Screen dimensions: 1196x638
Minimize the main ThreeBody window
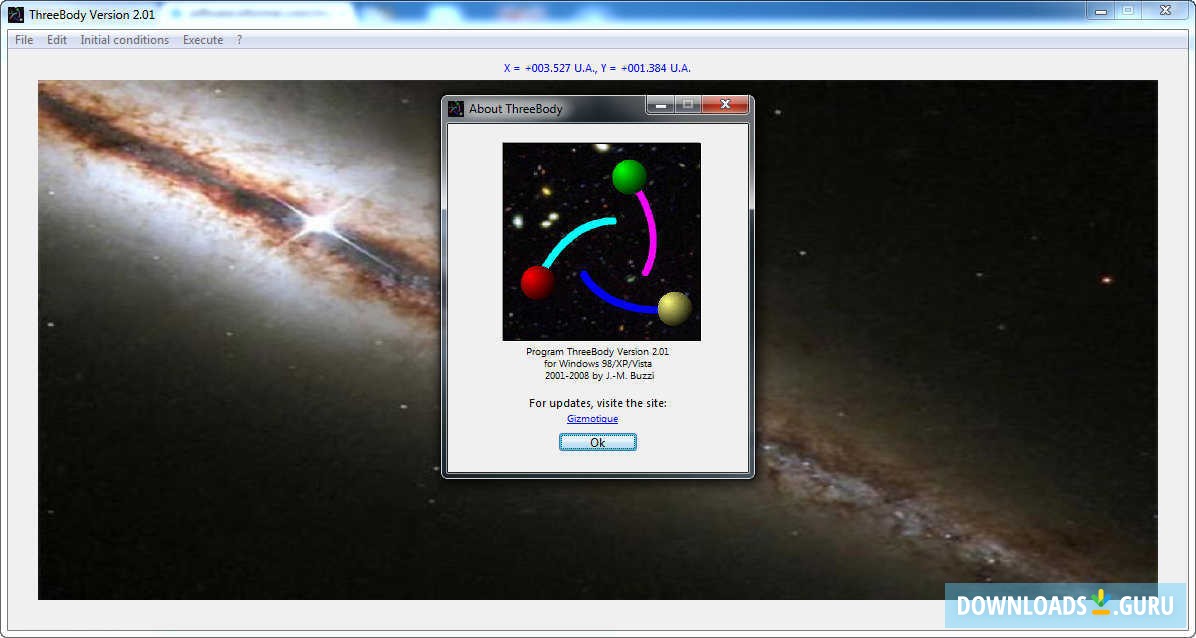coord(1101,10)
